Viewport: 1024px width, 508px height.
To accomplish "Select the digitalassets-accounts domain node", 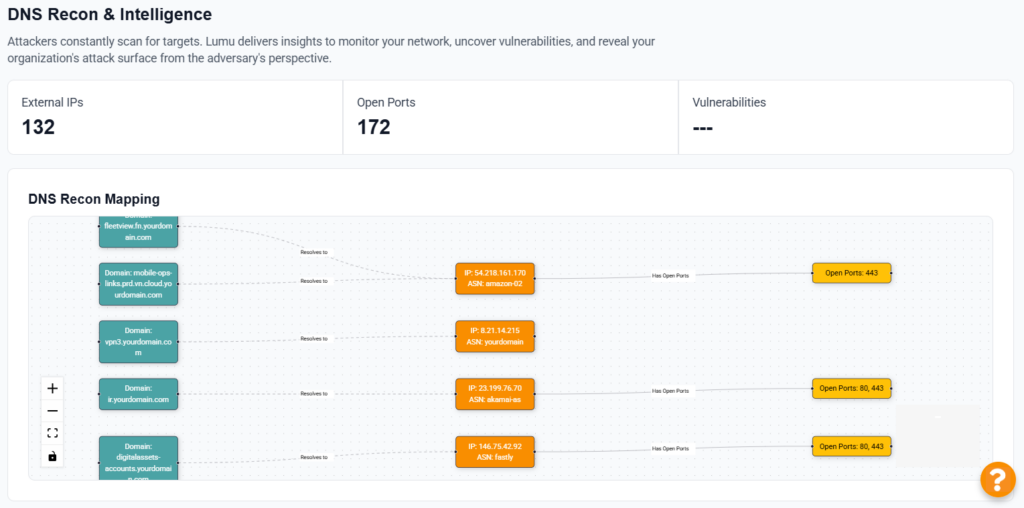I will [138, 459].
